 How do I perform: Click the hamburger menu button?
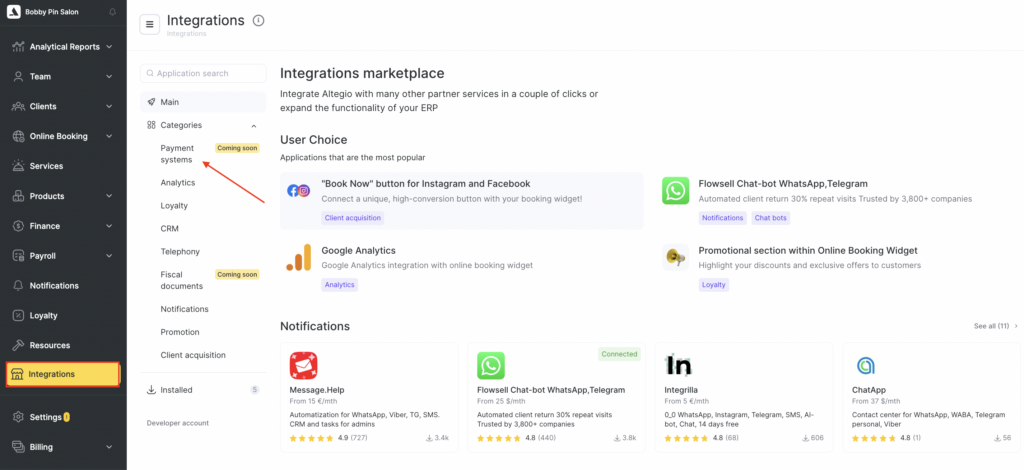(150, 25)
